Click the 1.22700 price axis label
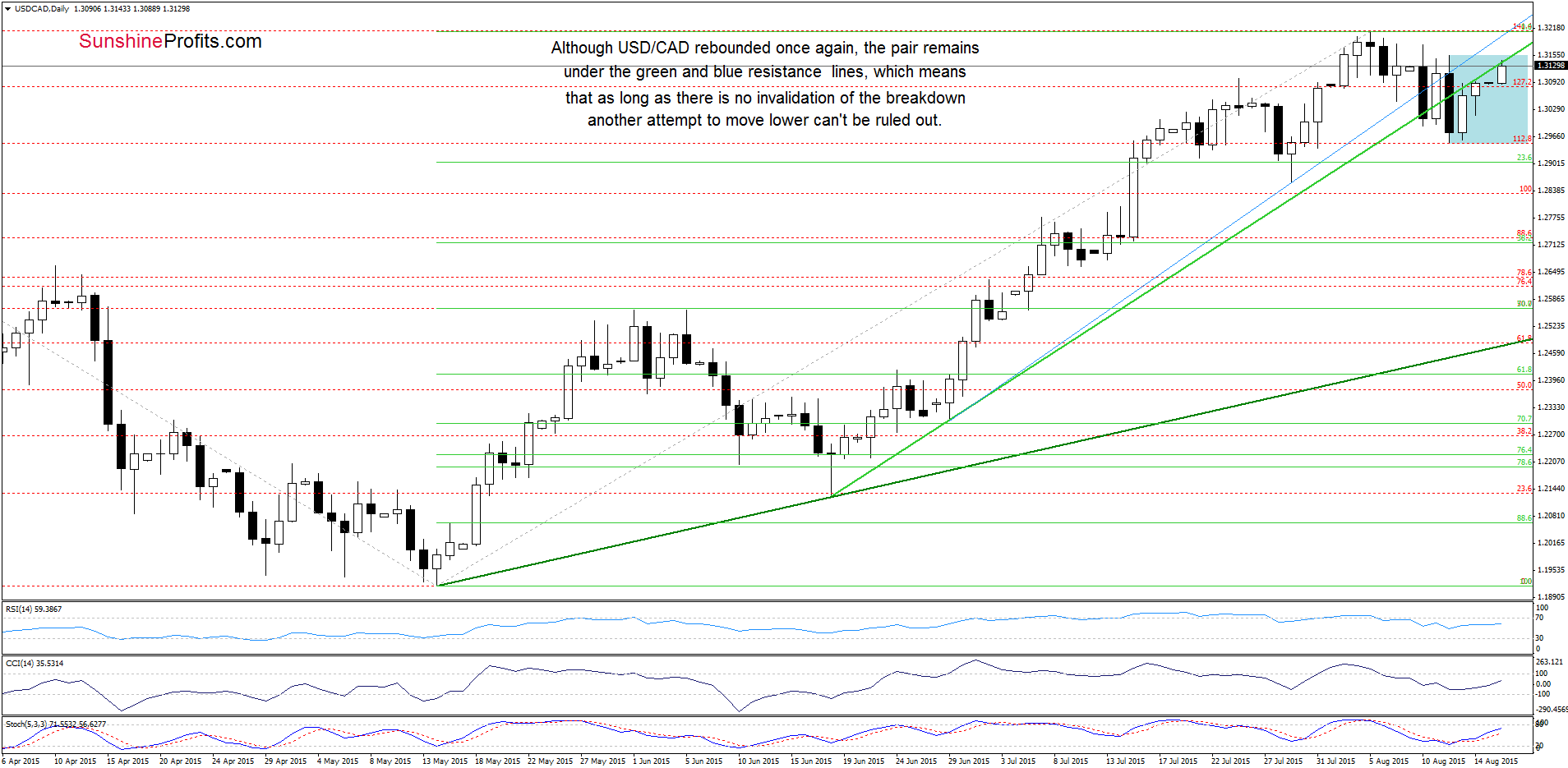This screenshot has height=768, width=1568. click(x=1552, y=435)
